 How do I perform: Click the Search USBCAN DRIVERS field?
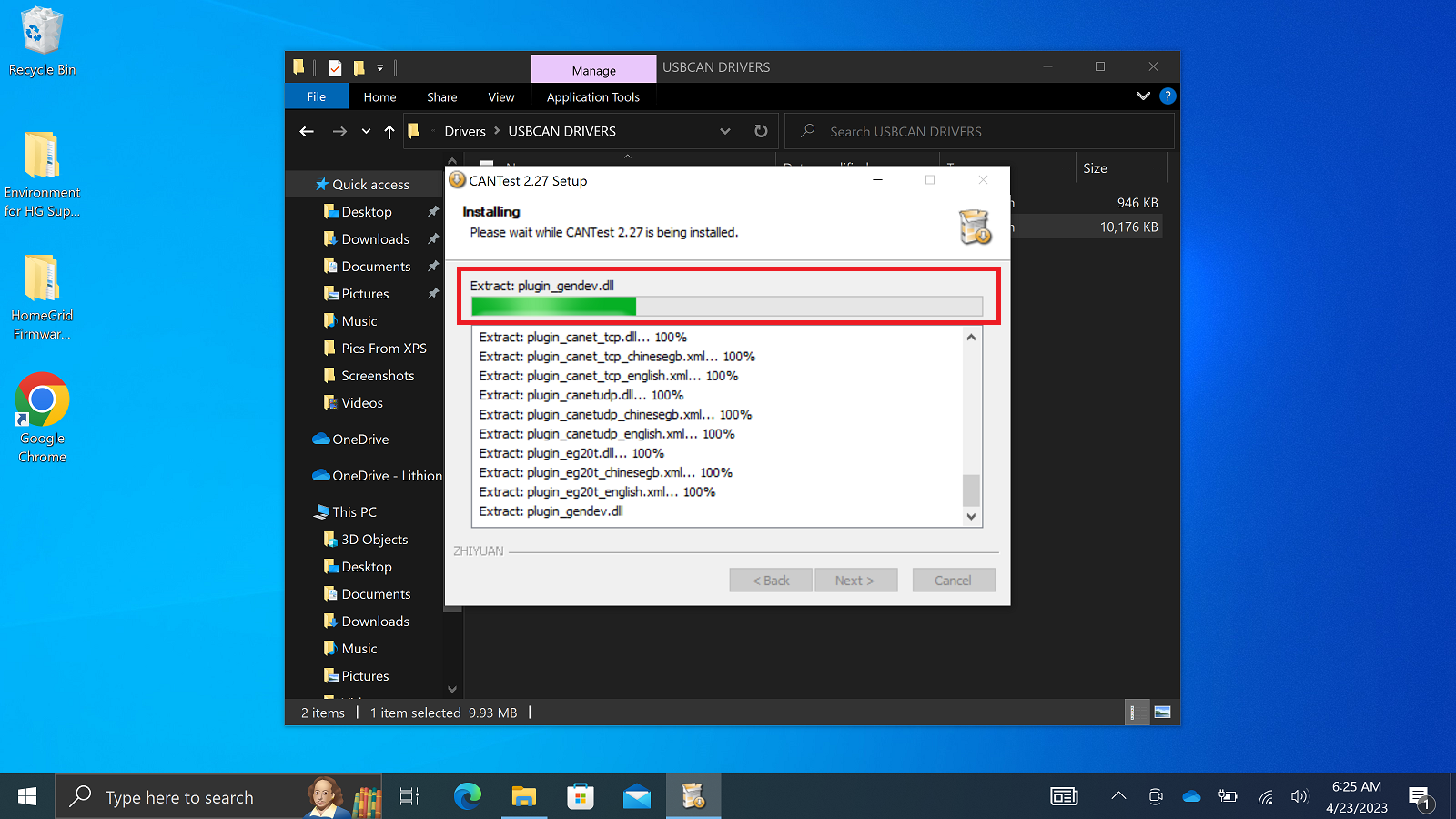coord(979,131)
